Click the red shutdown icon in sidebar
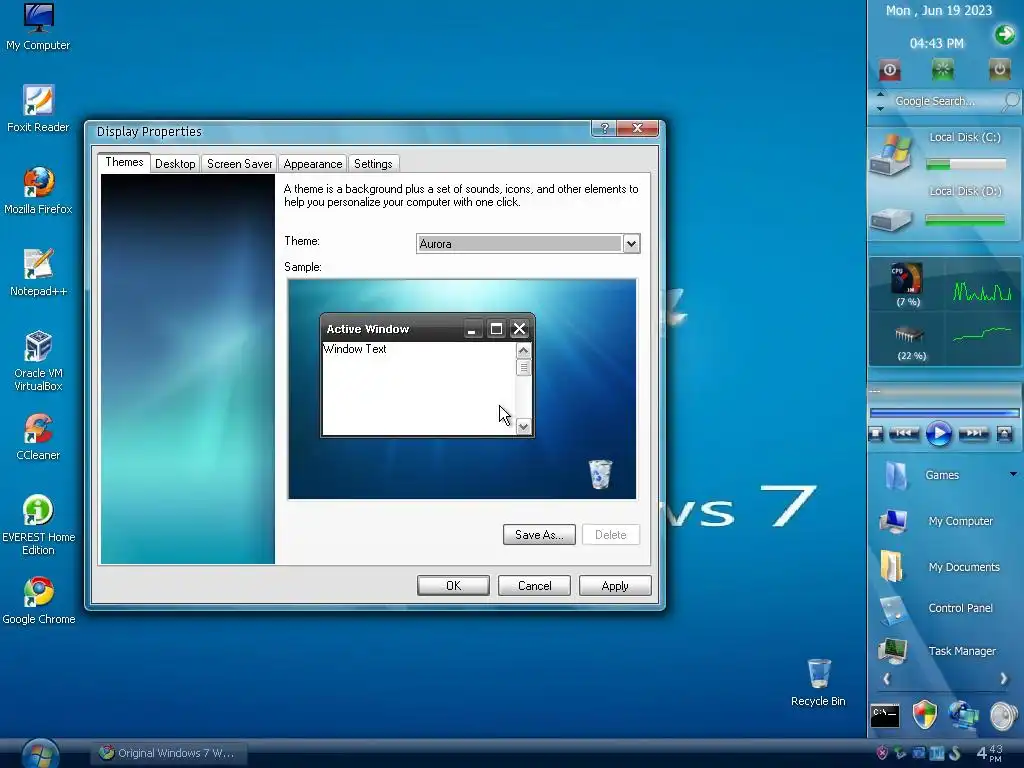The image size is (1024, 768). point(889,70)
